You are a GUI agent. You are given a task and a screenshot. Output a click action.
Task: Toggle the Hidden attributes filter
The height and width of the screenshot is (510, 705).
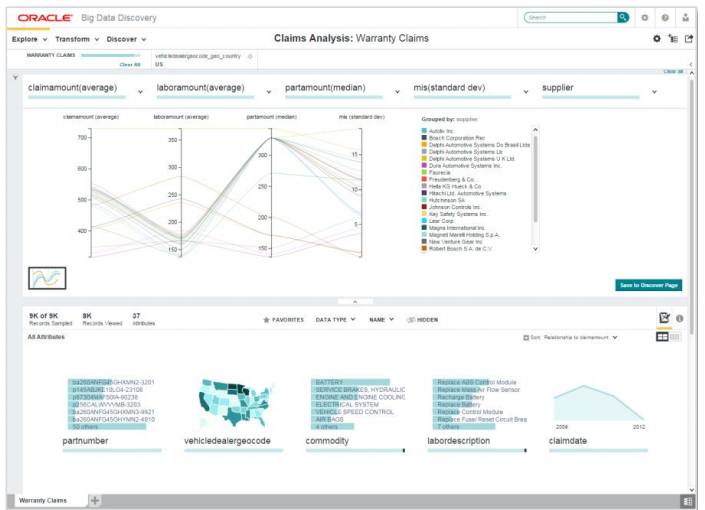(422, 320)
